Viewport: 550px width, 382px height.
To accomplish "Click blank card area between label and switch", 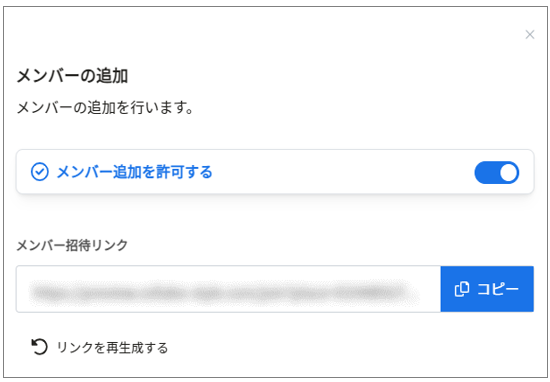I will tap(343, 172).
